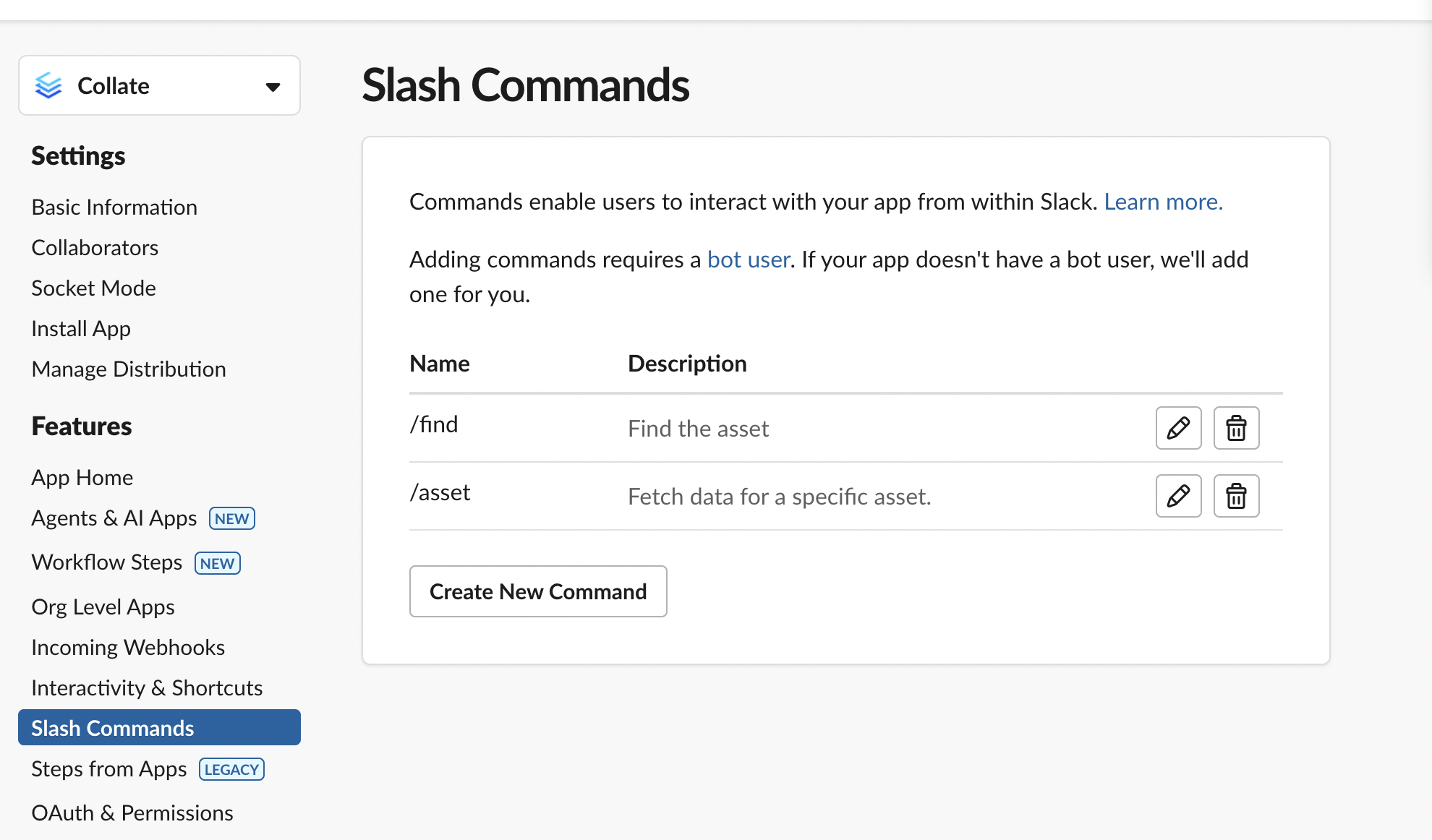Select Agents & AI Apps feature
Image resolution: width=1432 pixels, height=840 pixels.
[114, 518]
